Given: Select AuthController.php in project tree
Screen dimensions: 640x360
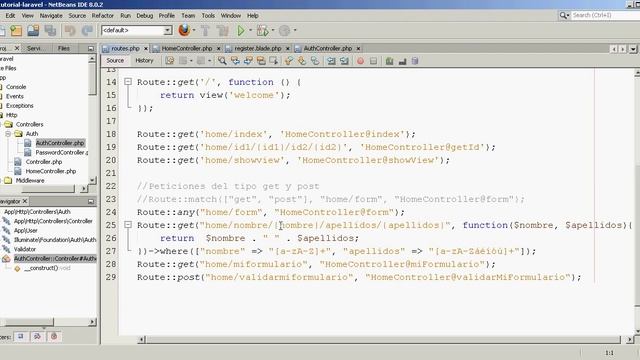Looking at the screenshot, I should click(60, 143).
